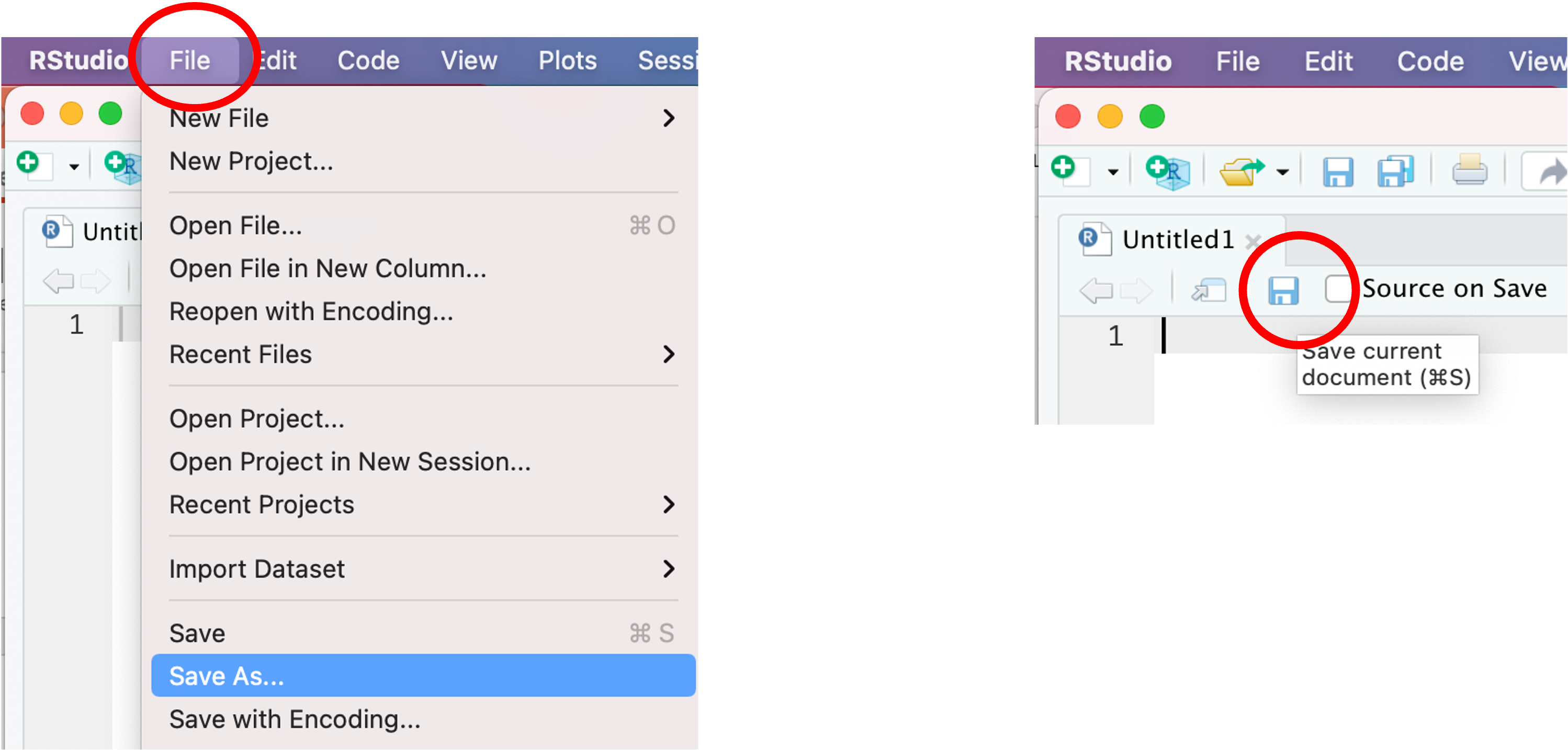Click the Create a project icon in right window
Image resolution: width=1568 pixels, height=750 pixels.
coord(1167,172)
